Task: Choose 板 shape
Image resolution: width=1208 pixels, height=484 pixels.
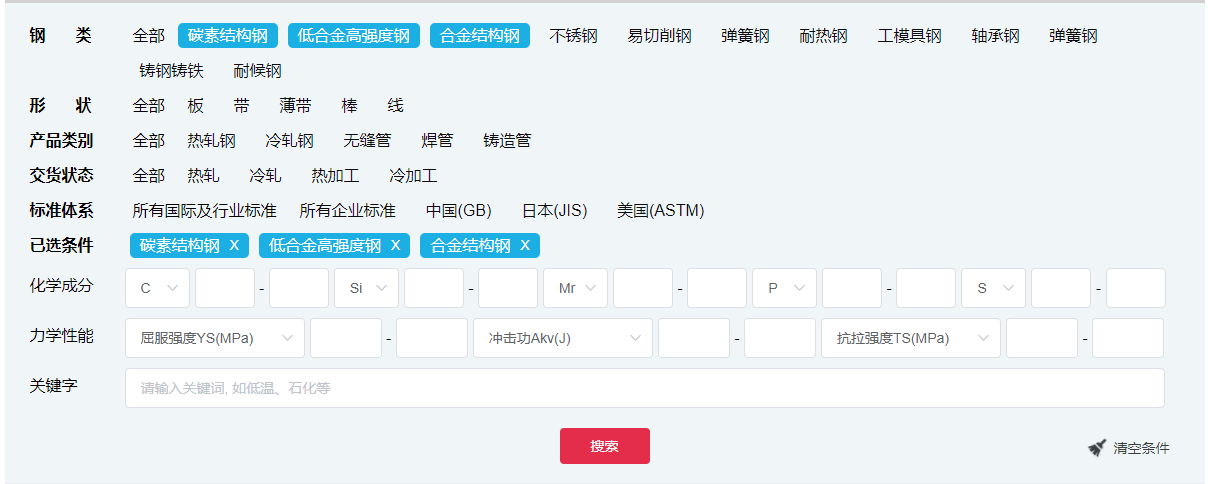Action: click(196, 106)
